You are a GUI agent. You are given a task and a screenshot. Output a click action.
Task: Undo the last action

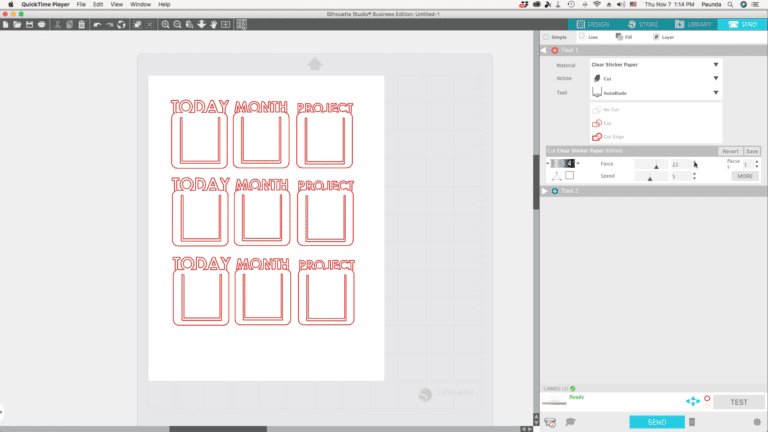[x=97, y=24]
